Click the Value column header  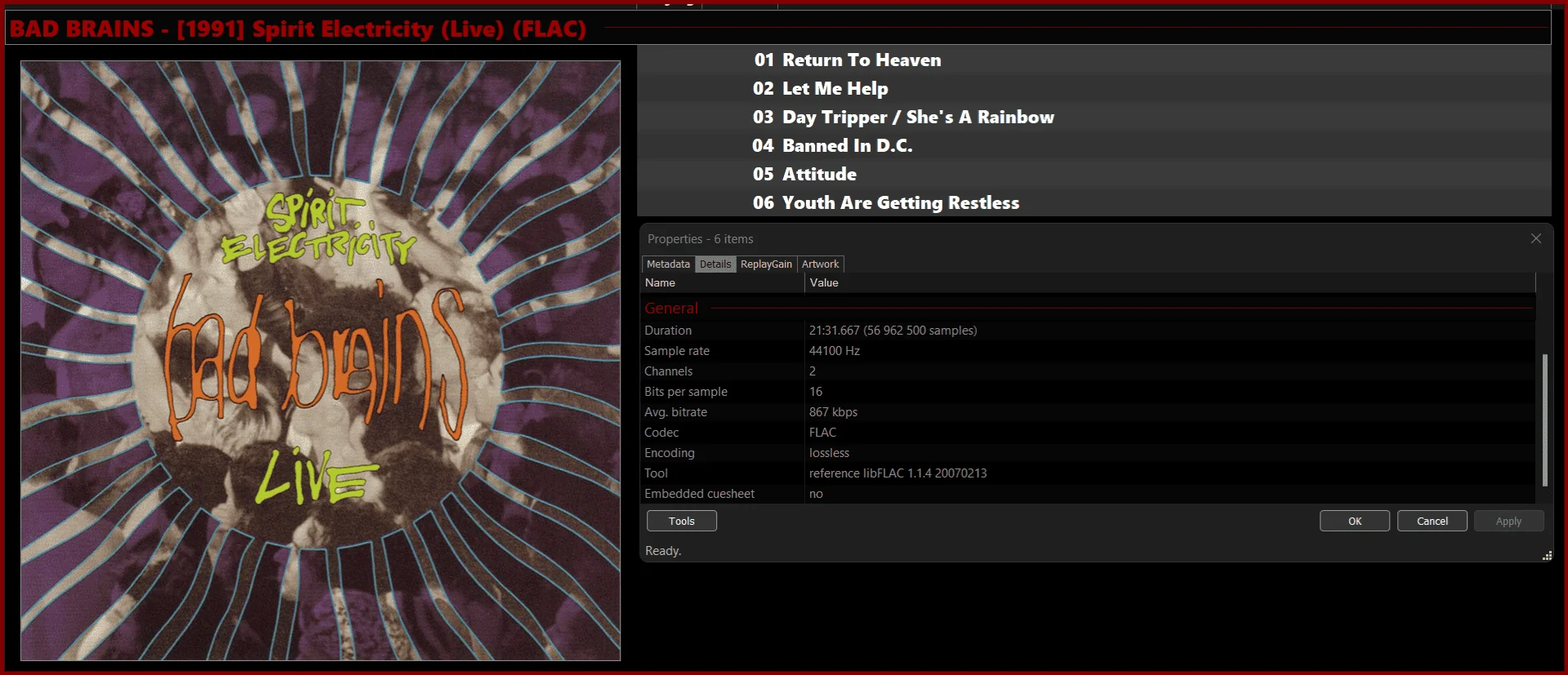click(x=1170, y=282)
